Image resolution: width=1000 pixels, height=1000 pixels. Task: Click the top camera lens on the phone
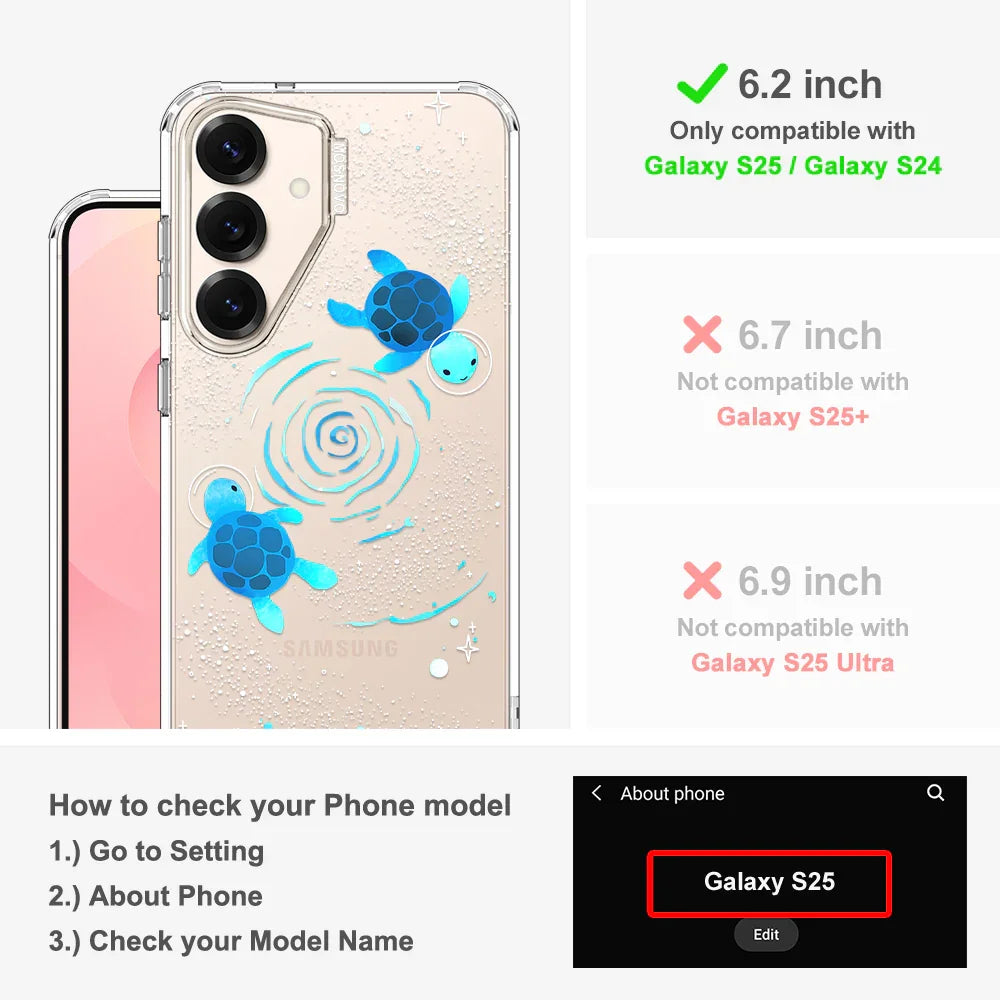click(x=230, y=150)
